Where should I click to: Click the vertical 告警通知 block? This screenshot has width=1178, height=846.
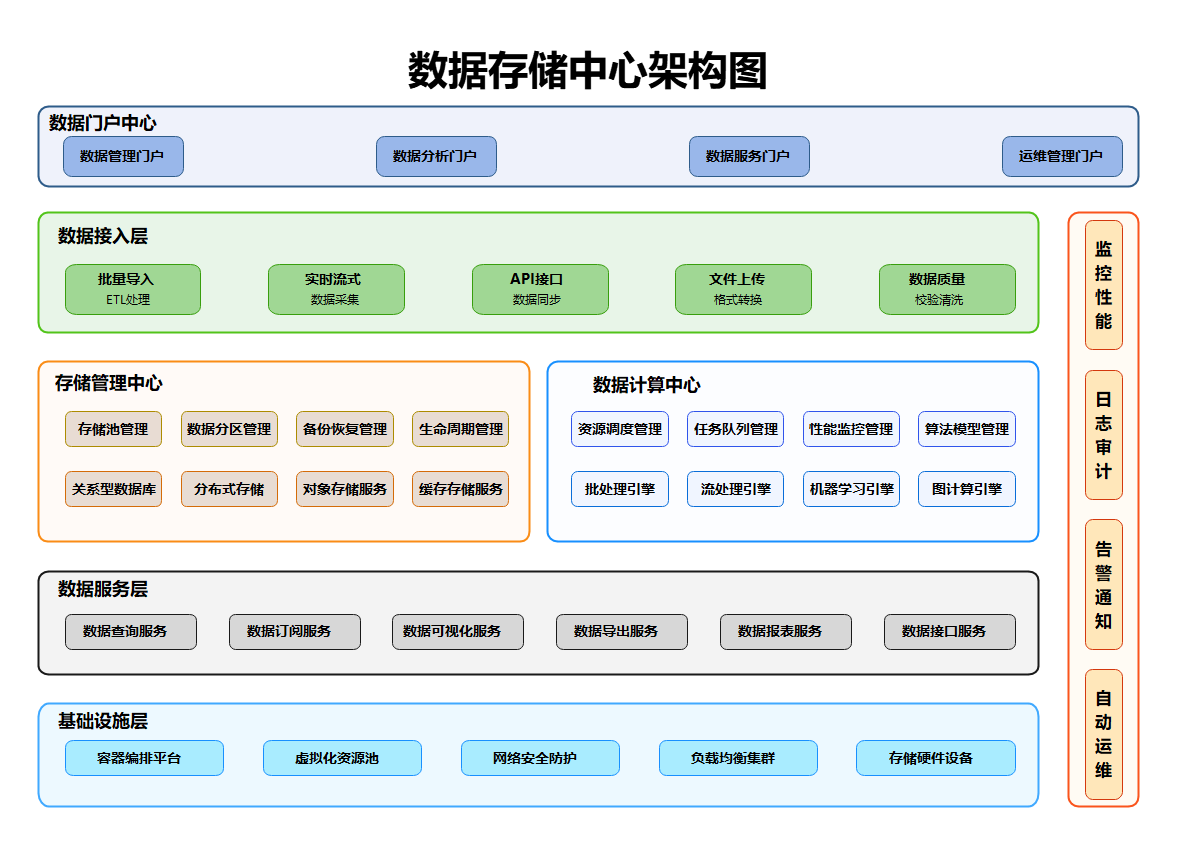pos(1104,585)
